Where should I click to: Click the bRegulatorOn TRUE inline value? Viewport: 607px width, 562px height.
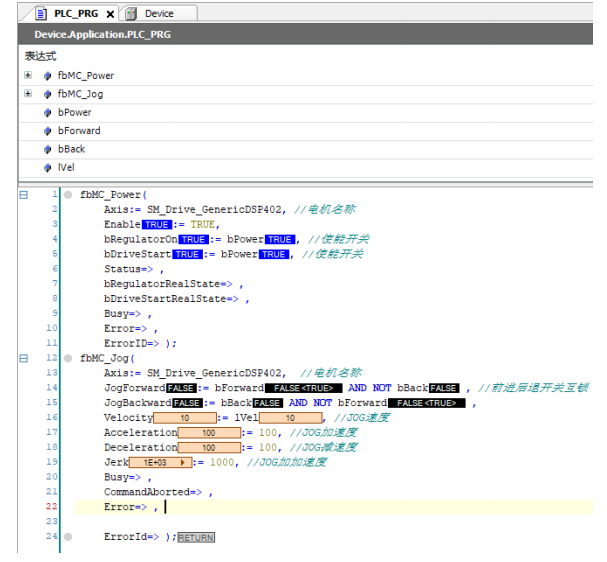[x=193, y=240]
